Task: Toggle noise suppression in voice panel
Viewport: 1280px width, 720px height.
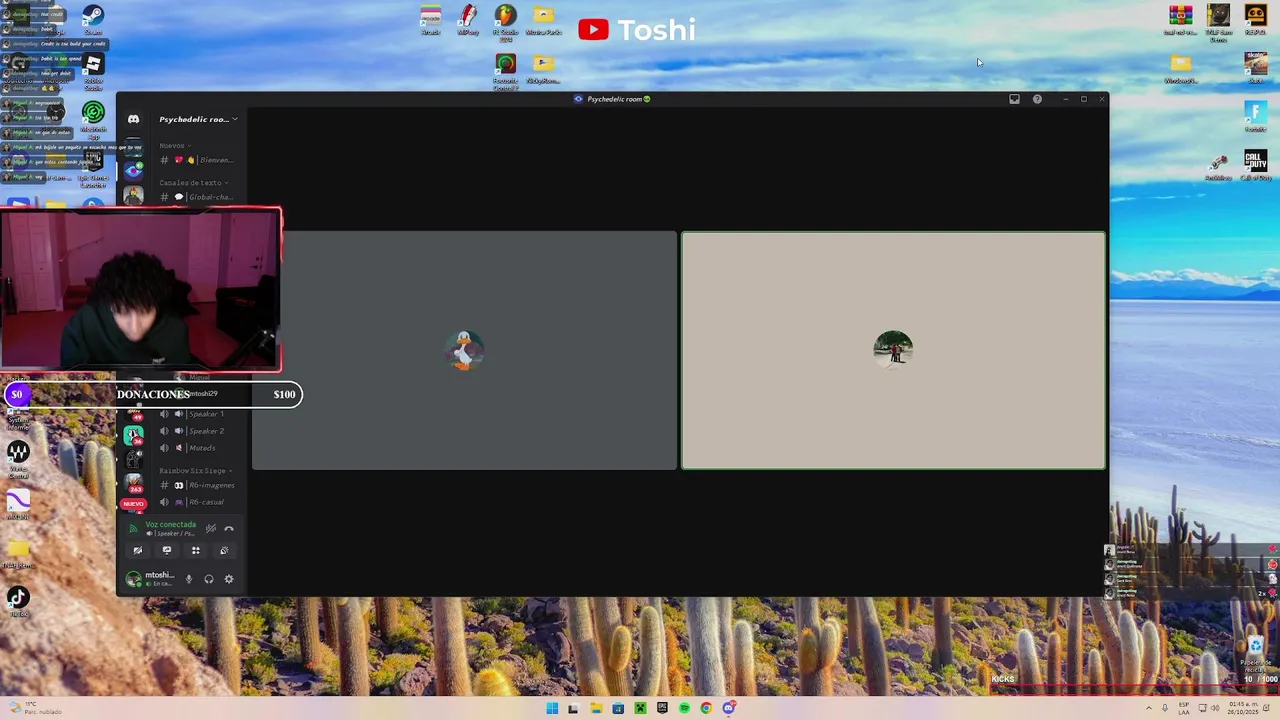Action: 210,528
